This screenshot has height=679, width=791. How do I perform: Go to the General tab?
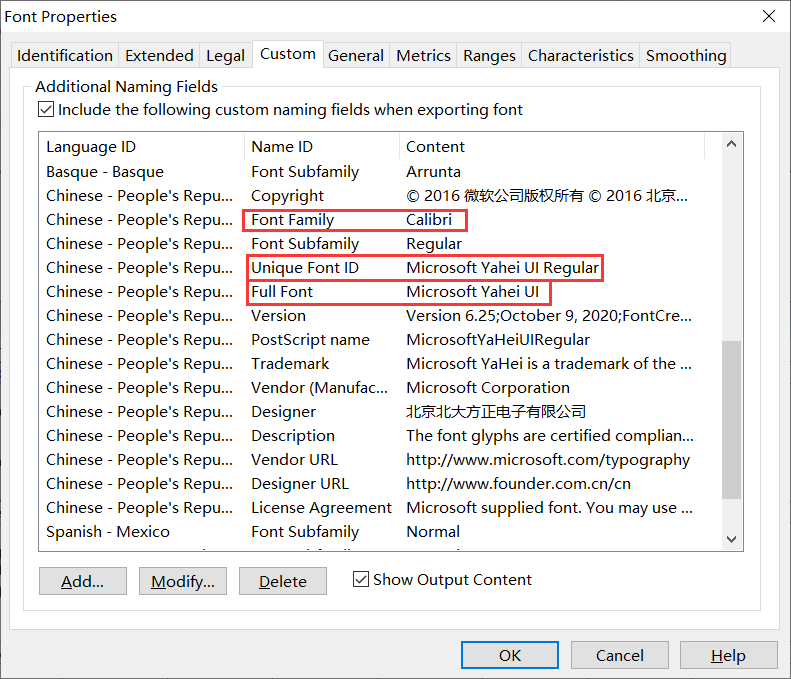coord(356,55)
